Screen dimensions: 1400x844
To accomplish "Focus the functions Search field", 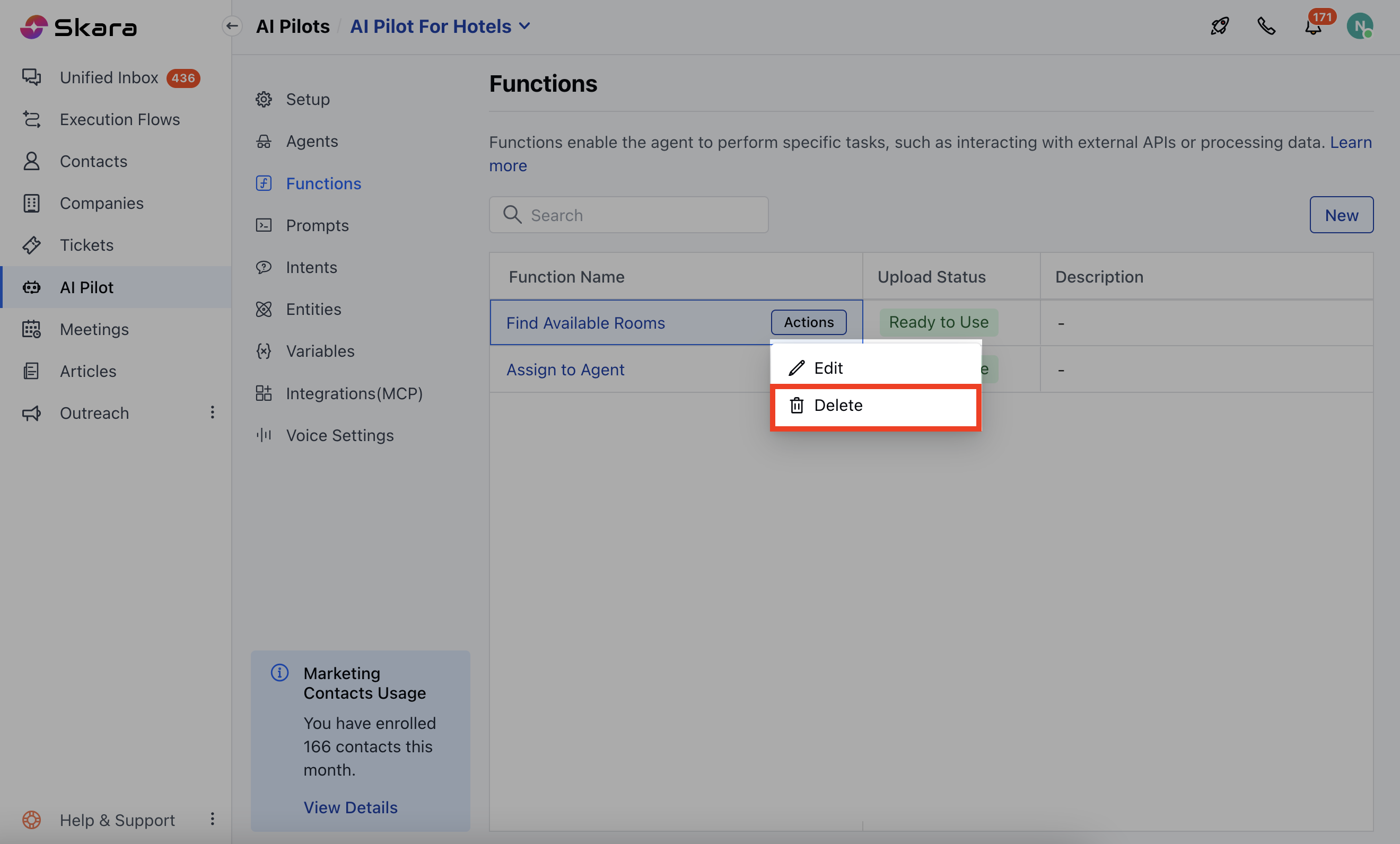I will pyautogui.click(x=642, y=215).
